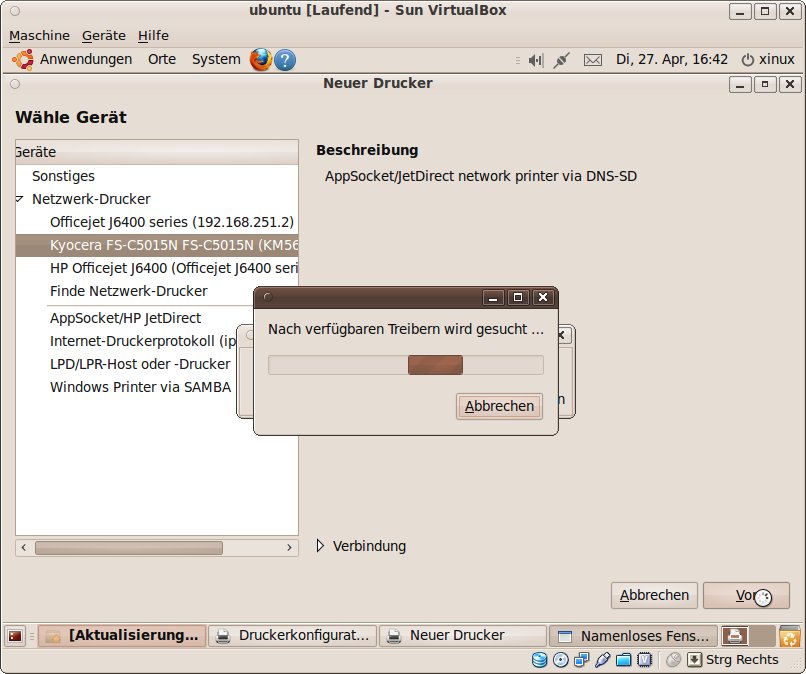This screenshot has height=674, width=806.
Task: Open the Maschine menu
Action: coord(39,35)
